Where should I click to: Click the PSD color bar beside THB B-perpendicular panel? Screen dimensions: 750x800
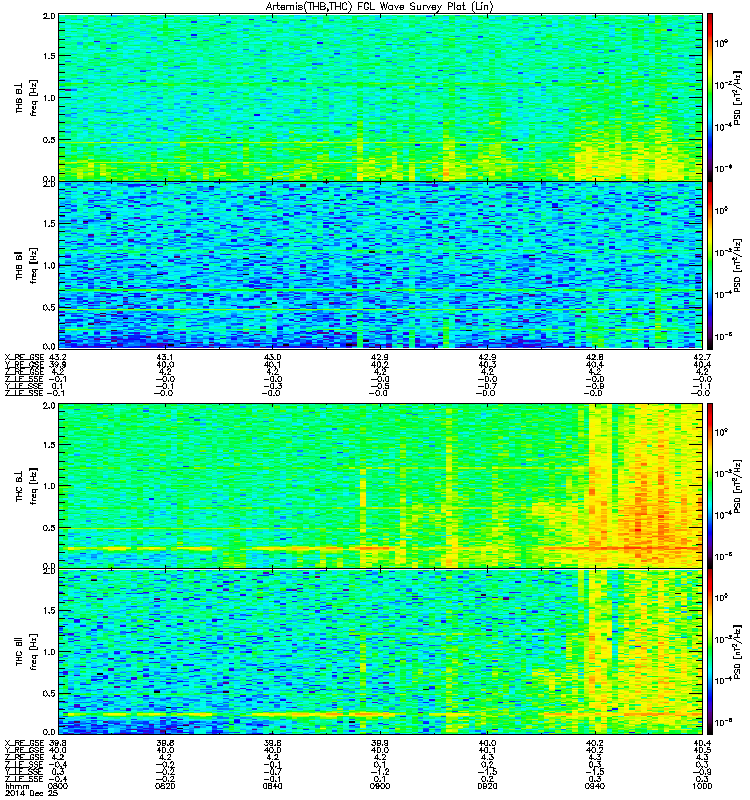pyautogui.click(x=710, y=97)
